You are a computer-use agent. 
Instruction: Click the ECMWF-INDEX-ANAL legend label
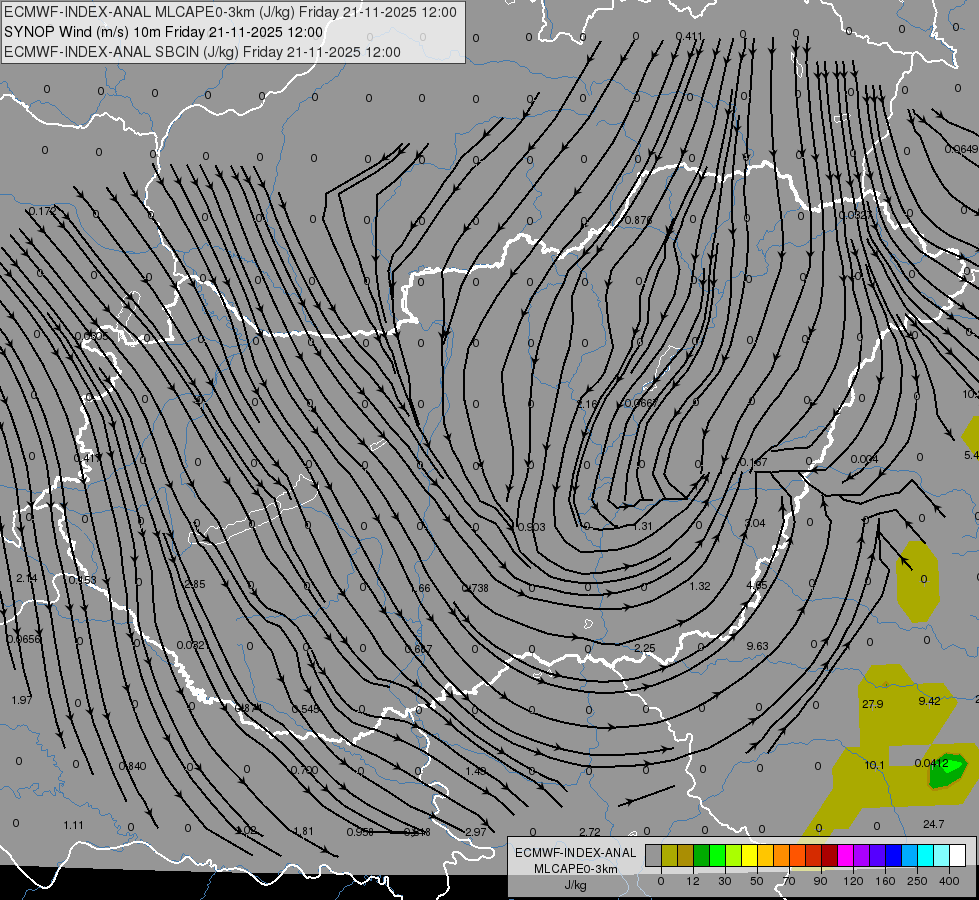575,853
